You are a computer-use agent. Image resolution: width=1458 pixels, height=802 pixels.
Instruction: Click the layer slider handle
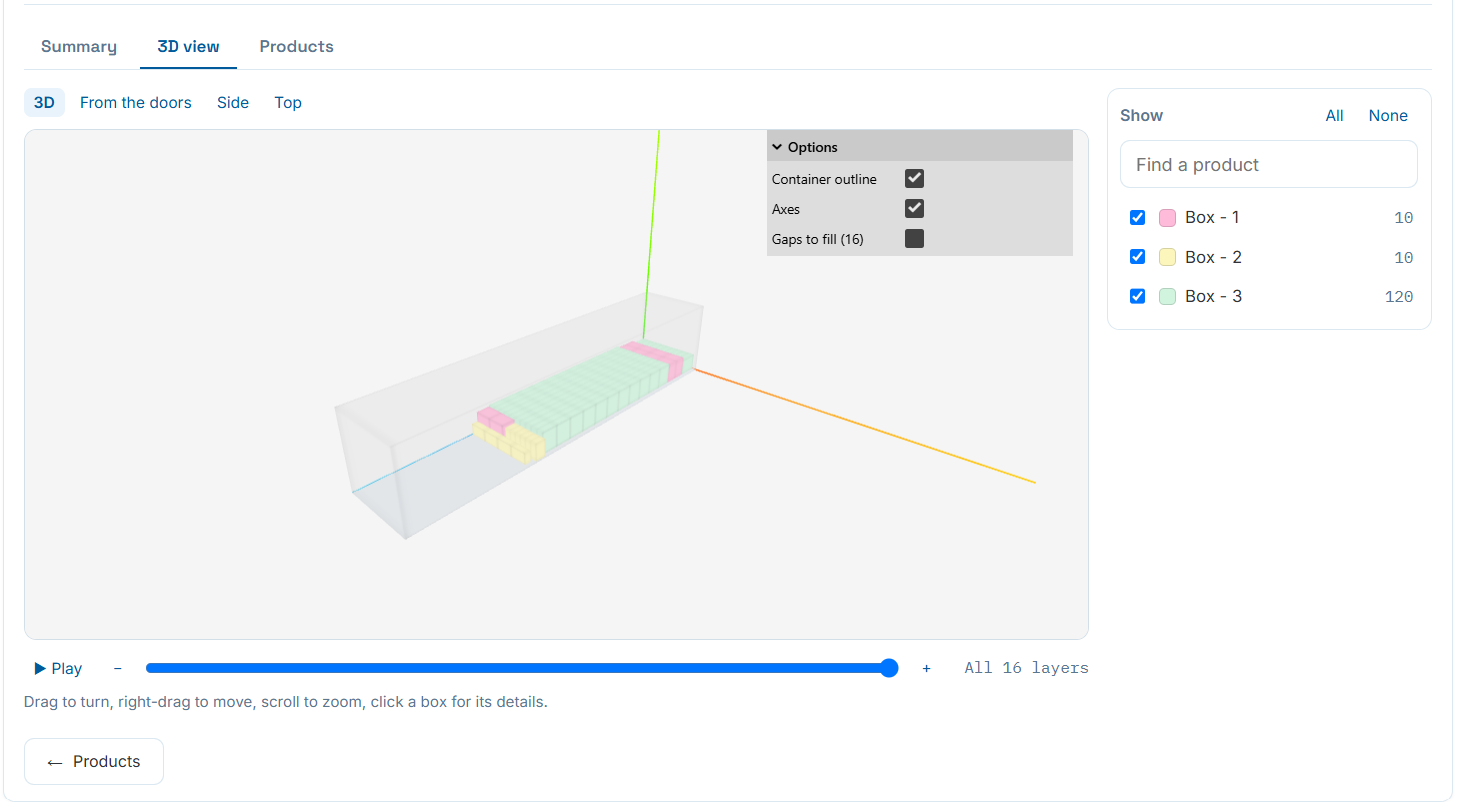click(x=889, y=668)
